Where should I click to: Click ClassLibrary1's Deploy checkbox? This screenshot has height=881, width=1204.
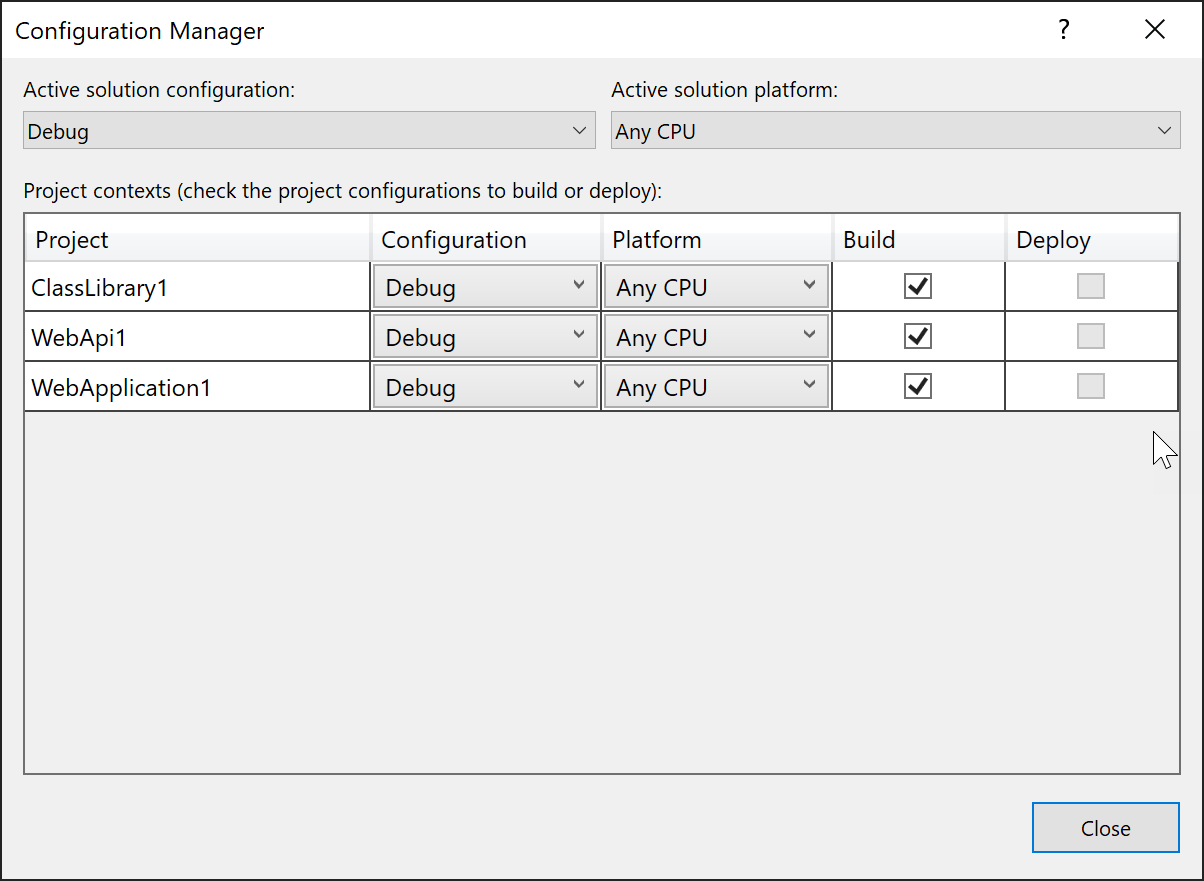point(1091,286)
